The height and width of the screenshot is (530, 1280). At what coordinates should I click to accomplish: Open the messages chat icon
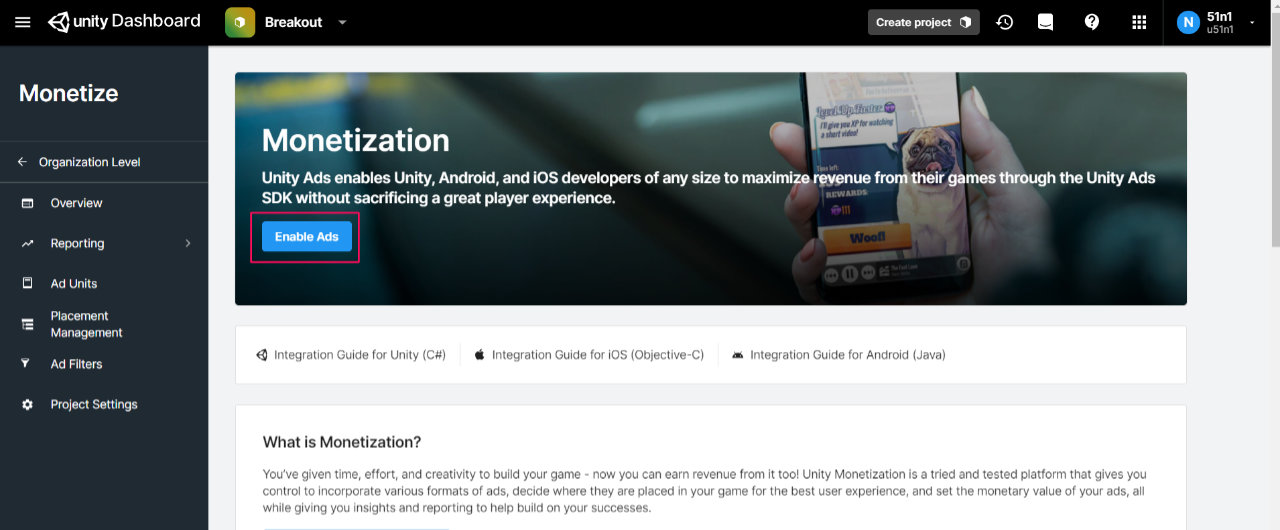click(x=1046, y=22)
